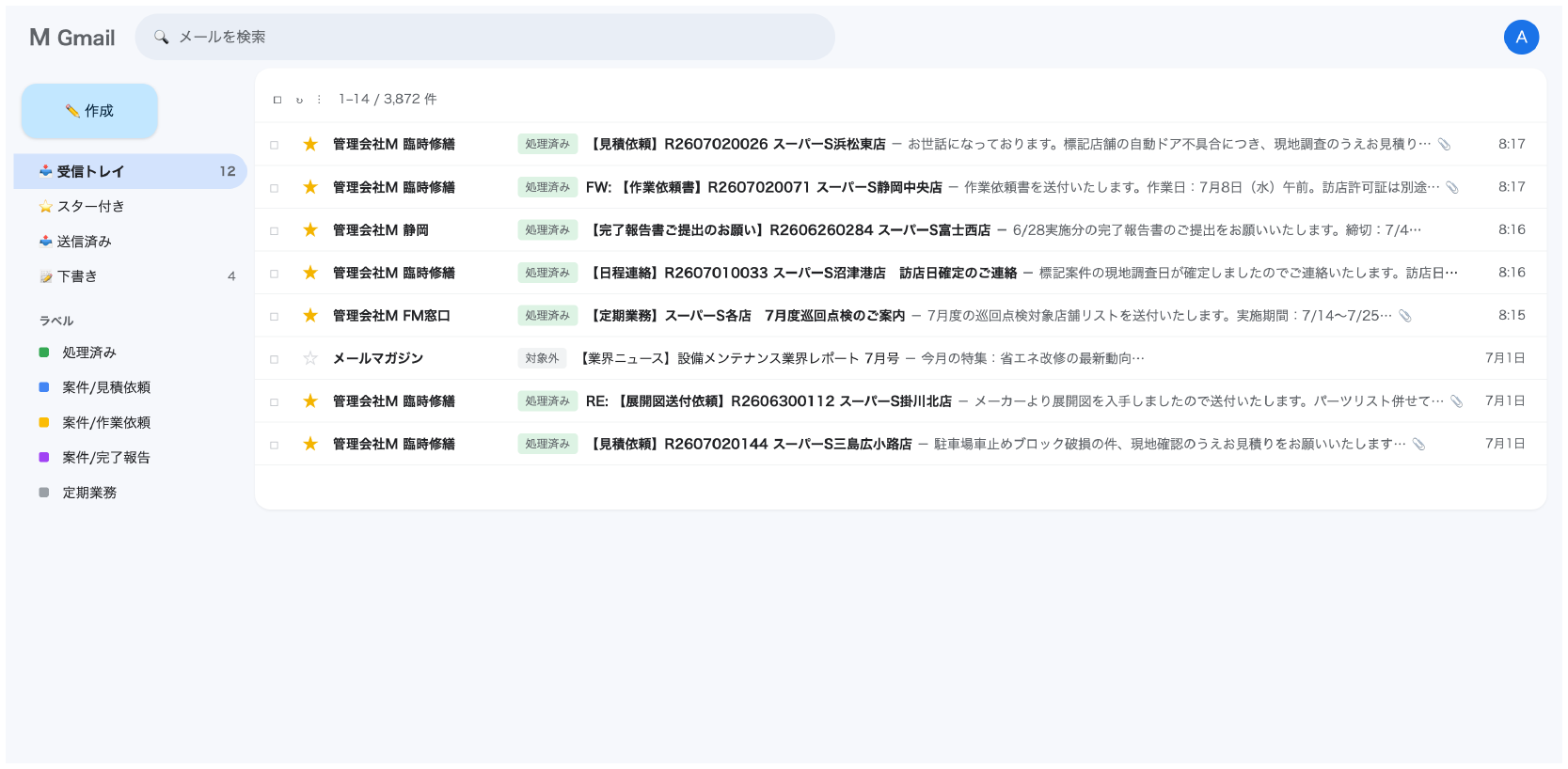
Task: Click the 1–14 / 3,872 件 counter
Action: coord(388,99)
